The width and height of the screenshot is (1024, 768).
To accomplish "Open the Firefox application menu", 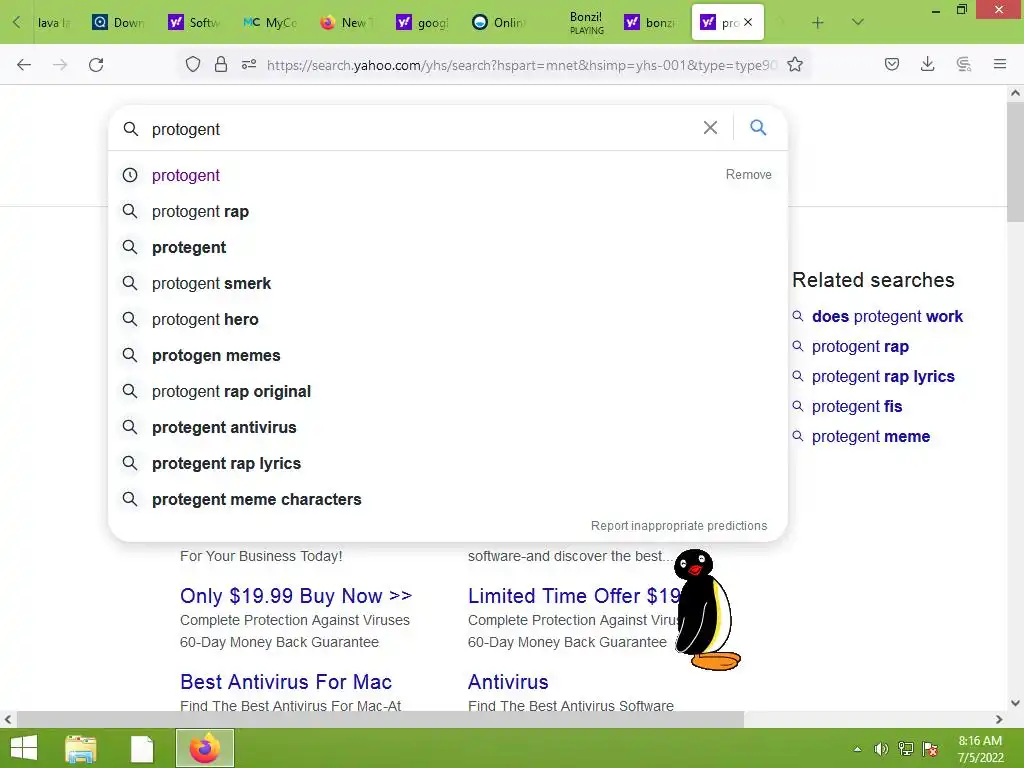I will [x=1000, y=64].
